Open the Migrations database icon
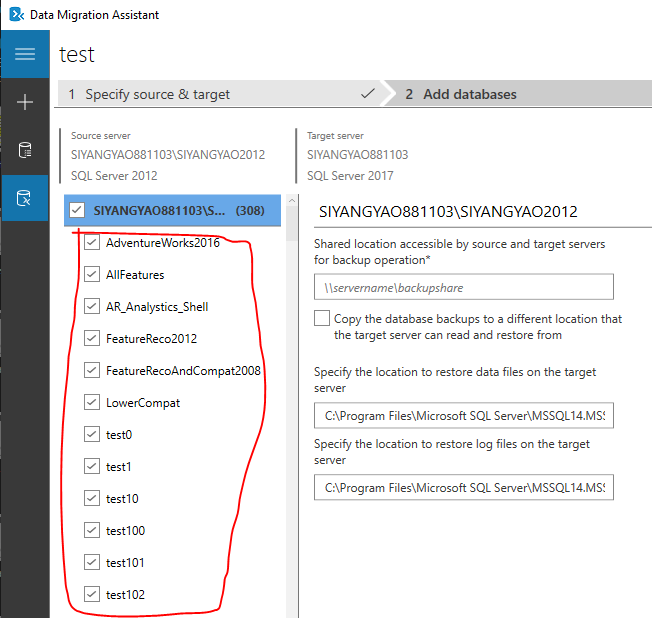The image size is (652, 618). 24,198
